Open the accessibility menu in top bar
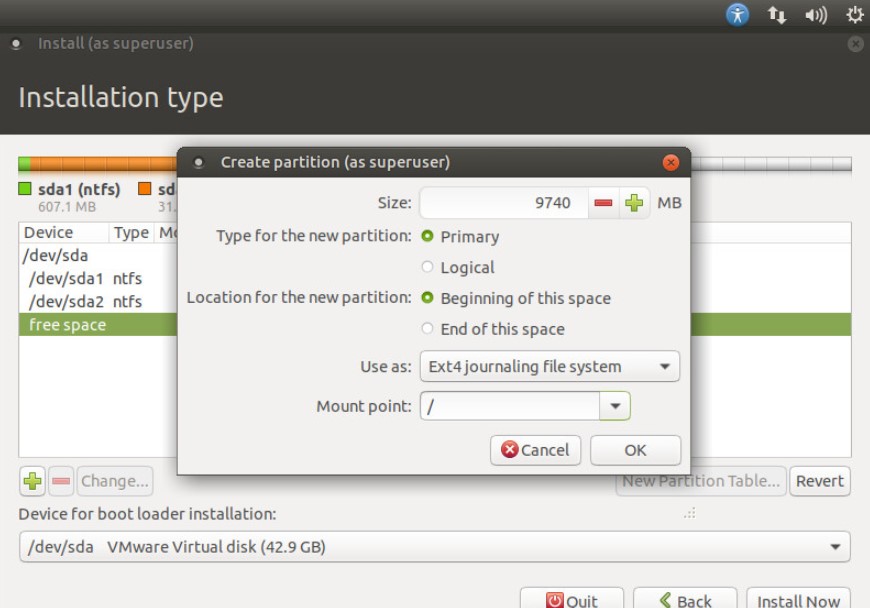This screenshot has width=870, height=608. tap(738, 14)
